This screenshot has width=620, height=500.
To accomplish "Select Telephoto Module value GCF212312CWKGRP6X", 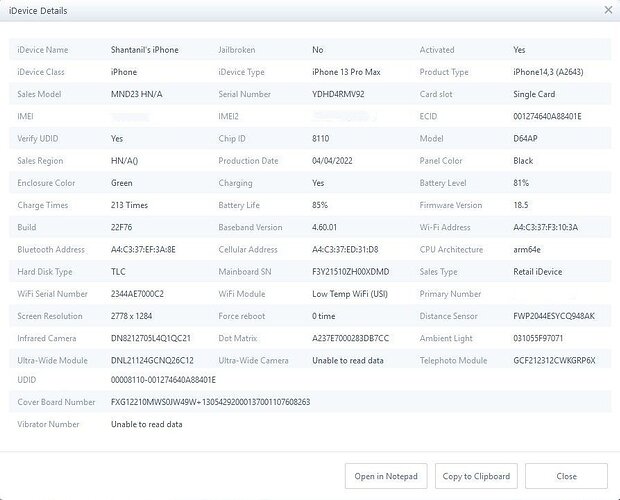I will click(x=554, y=360).
